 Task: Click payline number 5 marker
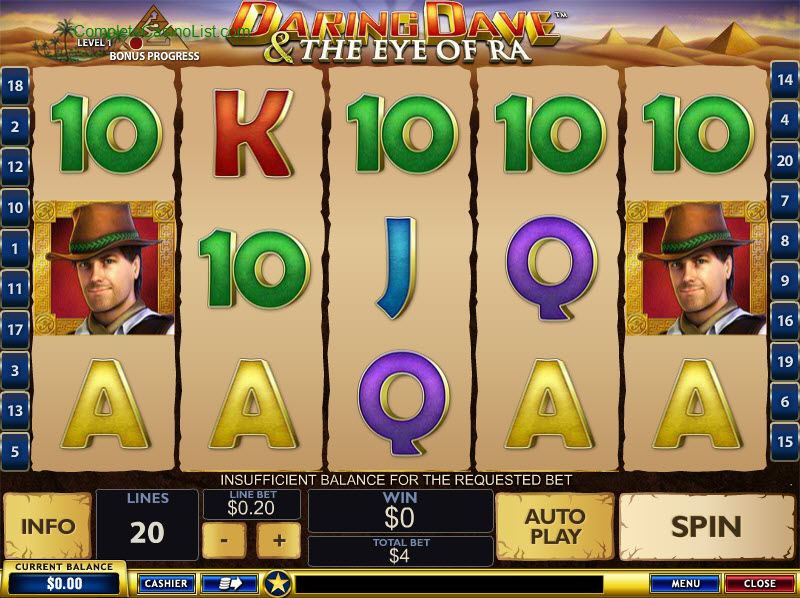tap(15, 452)
